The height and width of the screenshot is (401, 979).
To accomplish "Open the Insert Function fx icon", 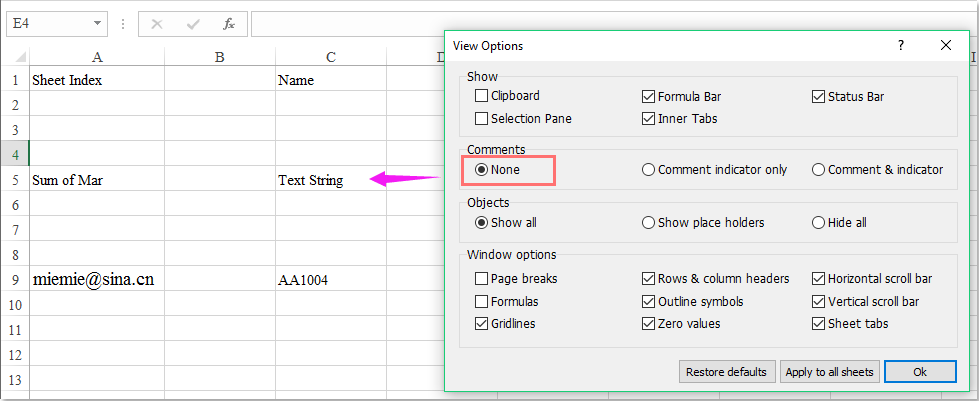I will tap(229, 23).
